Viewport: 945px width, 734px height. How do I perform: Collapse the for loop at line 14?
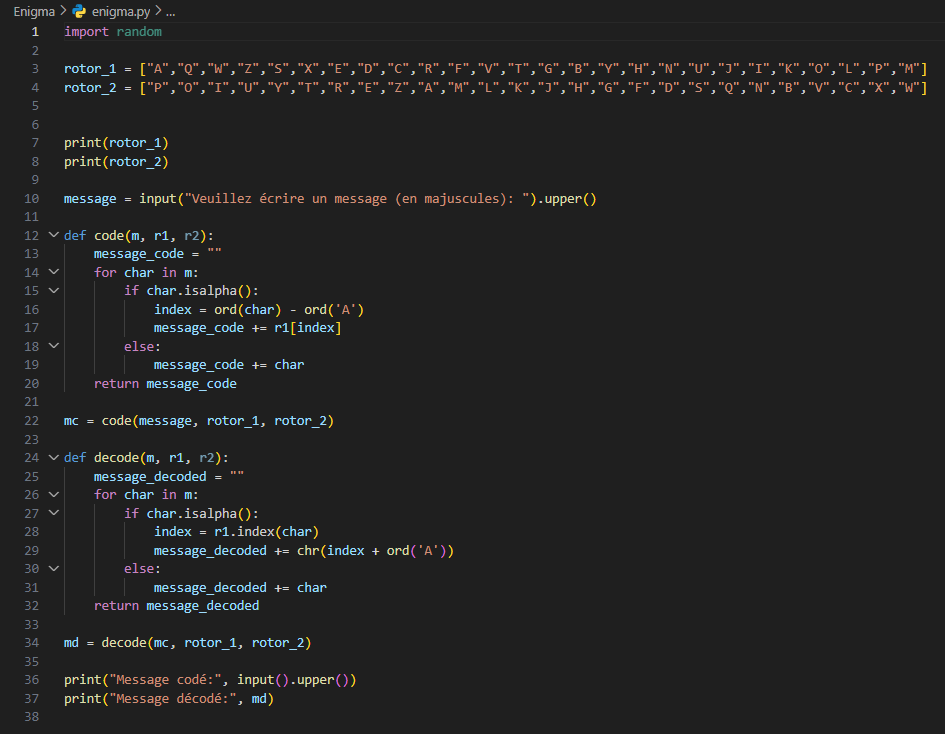point(53,271)
